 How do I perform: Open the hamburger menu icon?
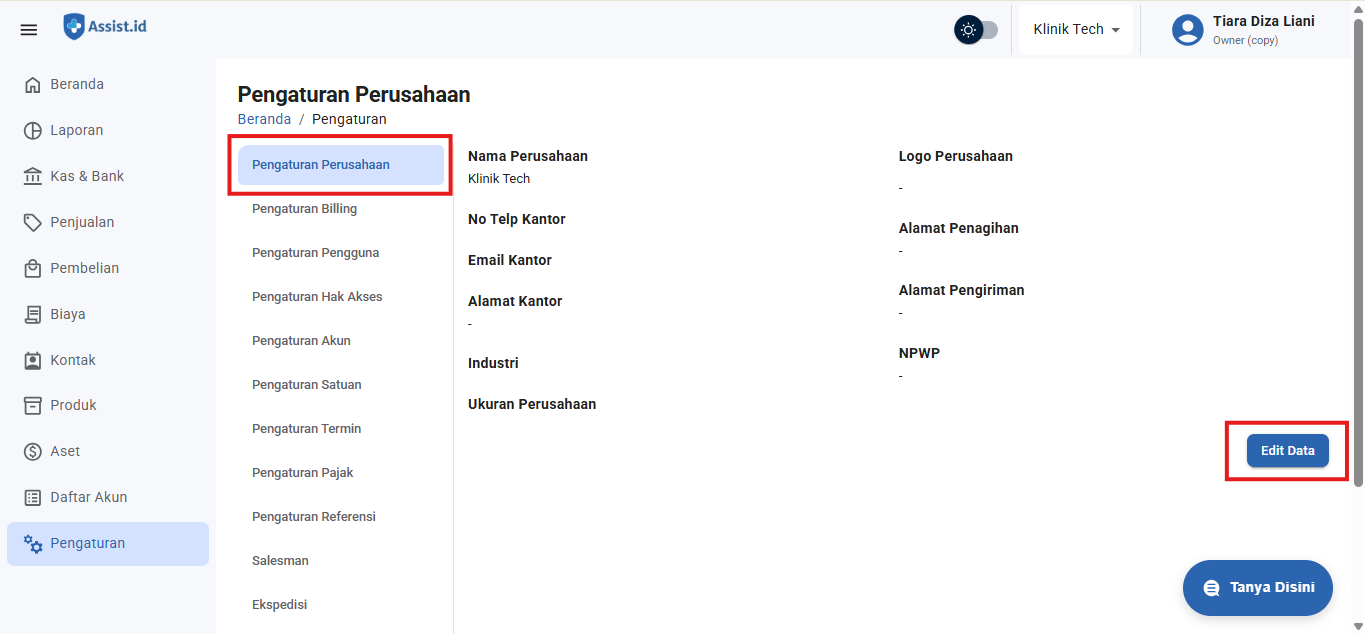[x=29, y=30]
